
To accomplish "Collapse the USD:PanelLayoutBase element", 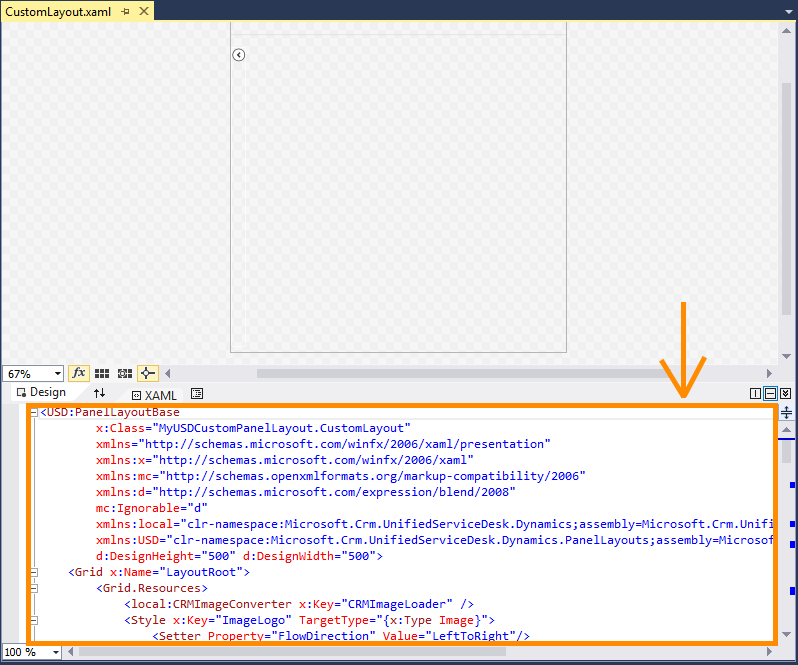I will coord(34,412).
